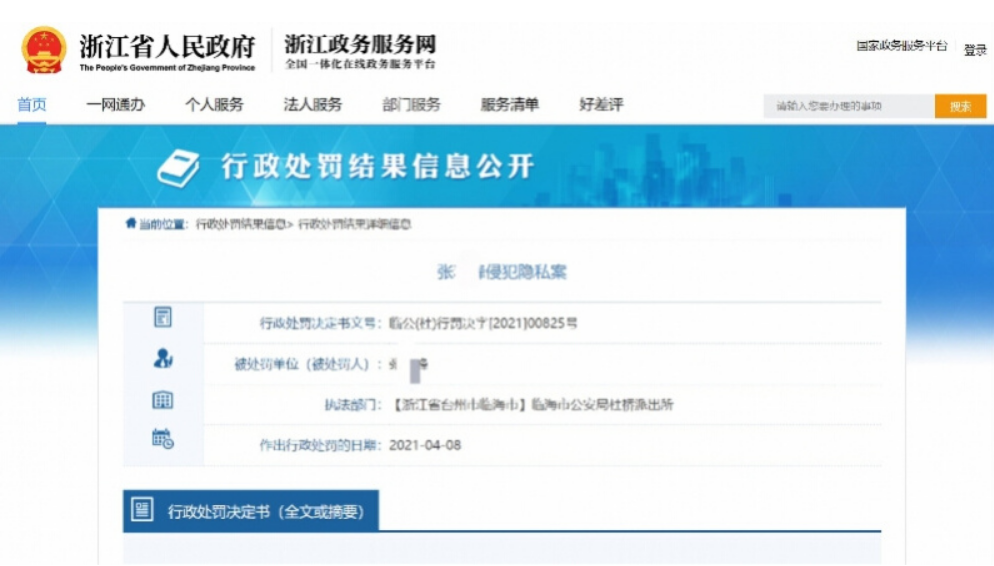994x566 pixels.
Task: Click the 登录 link at top right
Action: 975,50
